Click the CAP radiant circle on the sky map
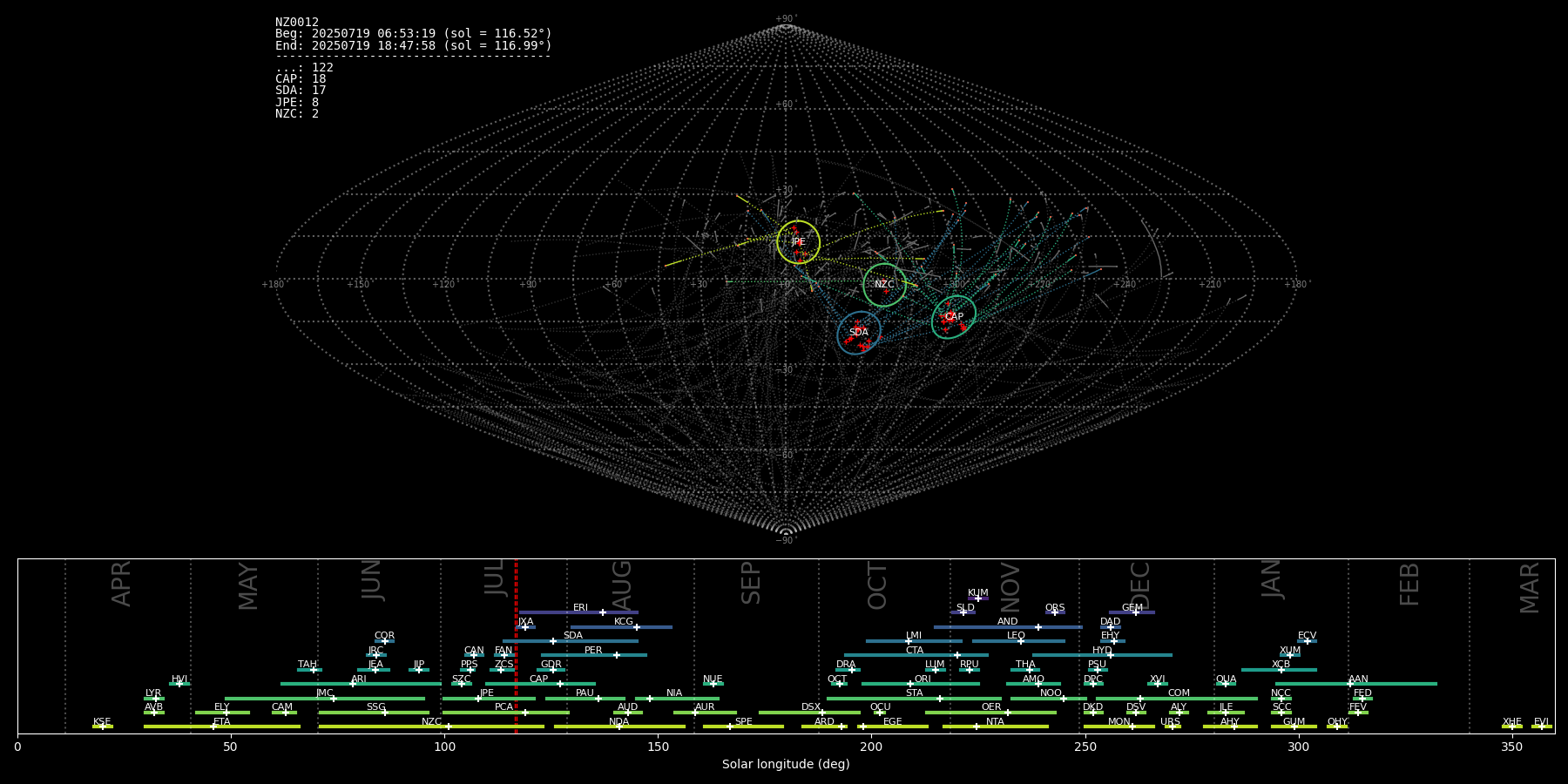 click(x=954, y=317)
